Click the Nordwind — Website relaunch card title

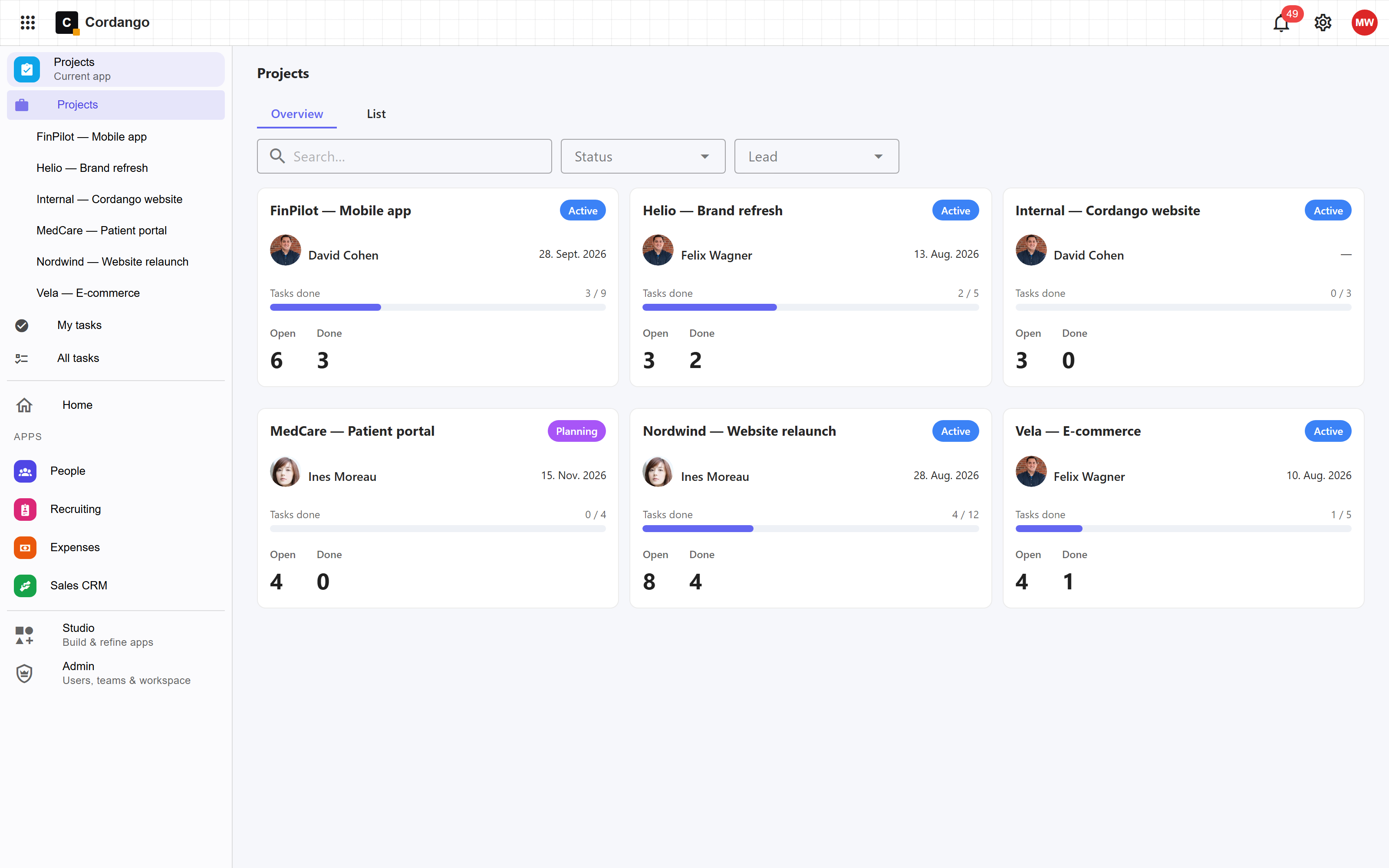pyautogui.click(x=739, y=431)
